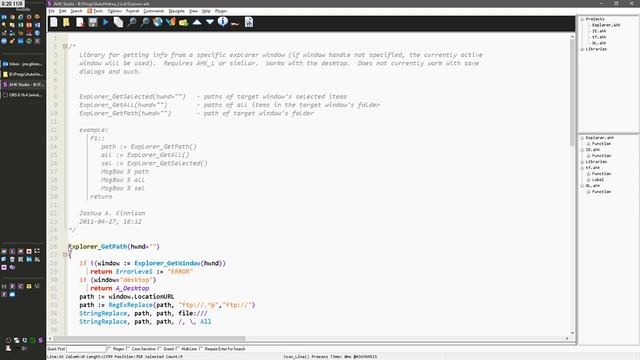Click the small orange dash toolbar icon
The image size is (640, 360).
(x=235, y=24)
